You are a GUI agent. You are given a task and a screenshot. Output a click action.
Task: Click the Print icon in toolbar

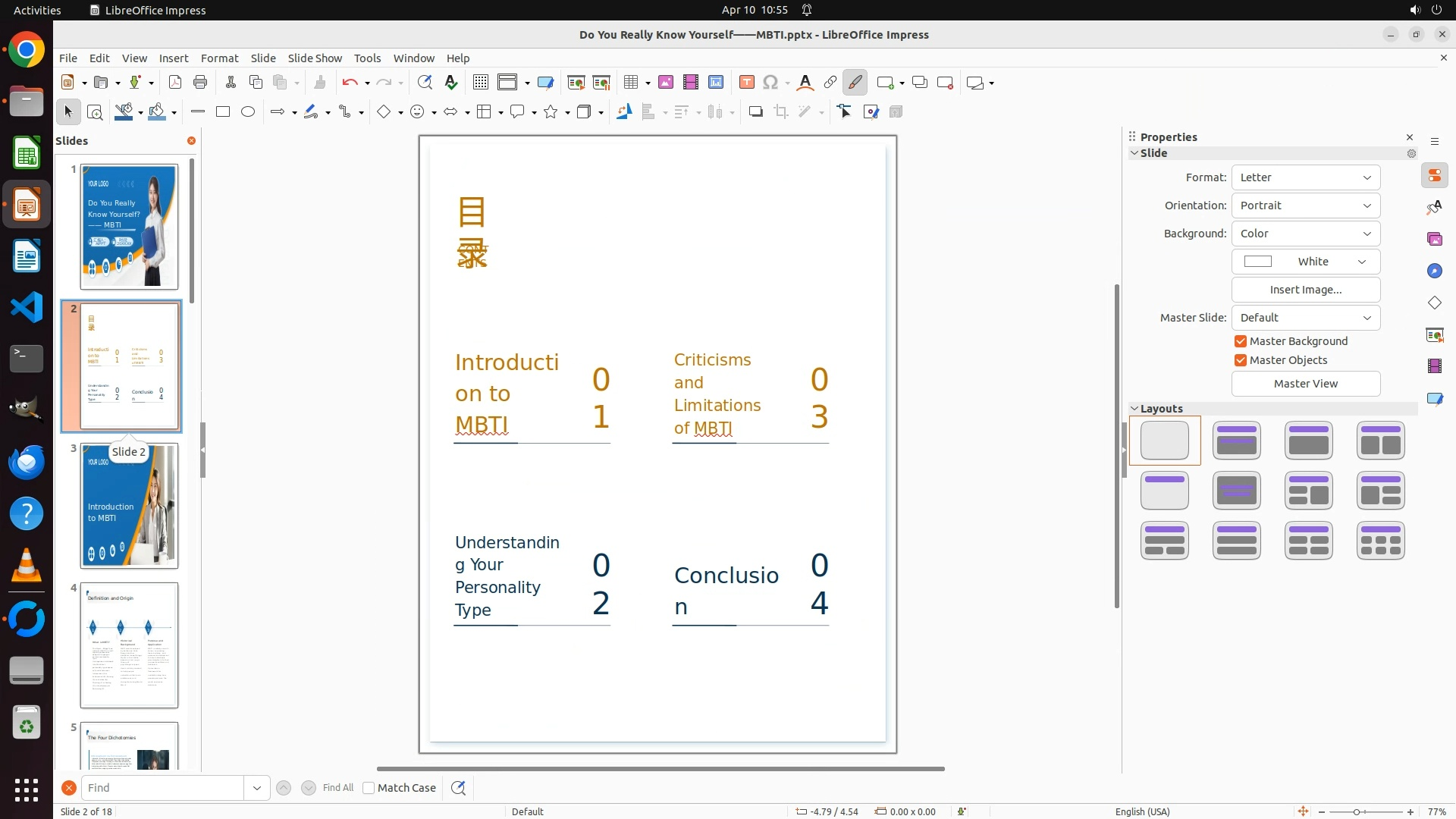point(200,83)
